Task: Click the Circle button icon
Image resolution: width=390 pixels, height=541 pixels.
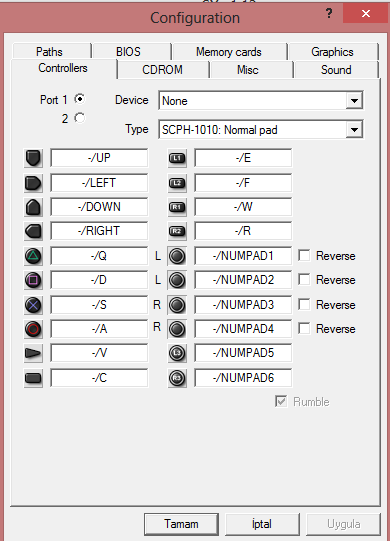Action: [33, 329]
